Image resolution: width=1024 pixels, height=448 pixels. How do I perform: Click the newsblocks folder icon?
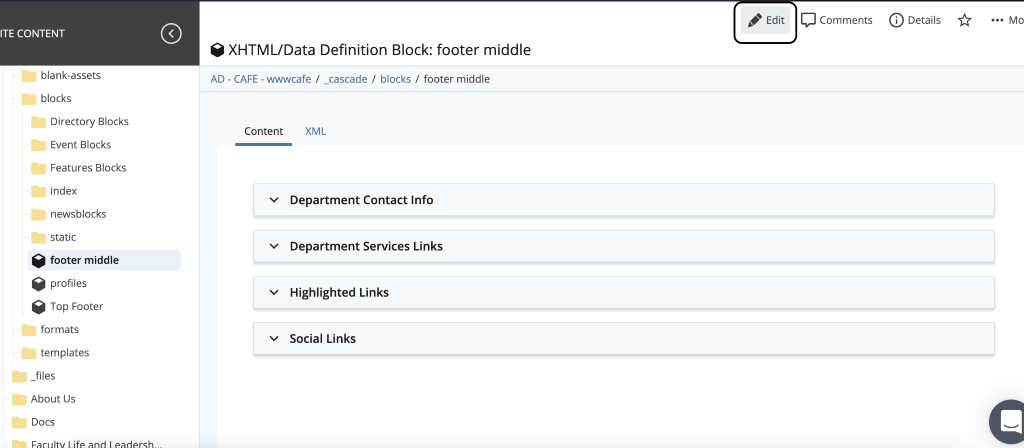(x=39, y=214)
